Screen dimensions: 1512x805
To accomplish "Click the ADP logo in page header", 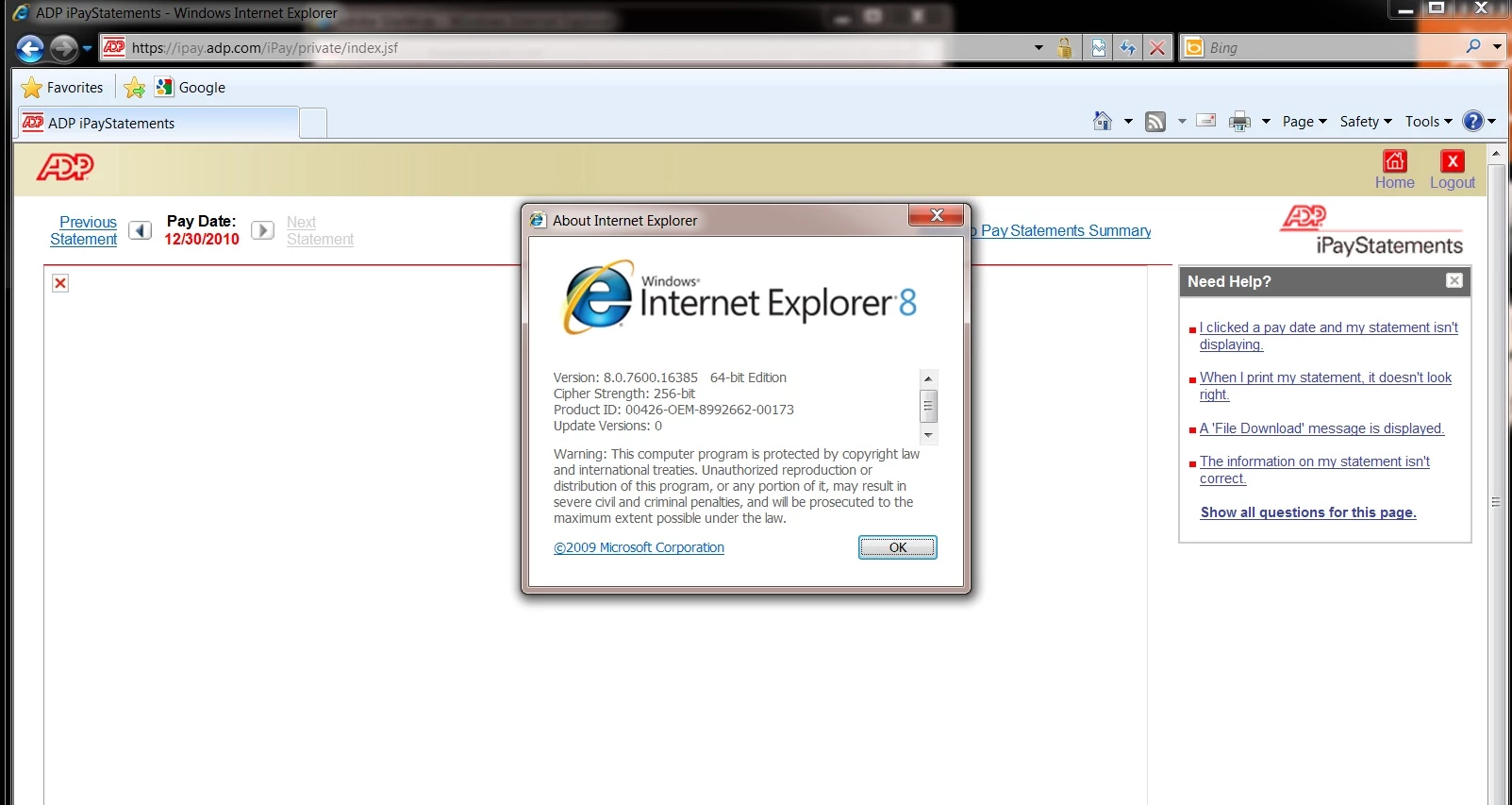I will [65, 167].
